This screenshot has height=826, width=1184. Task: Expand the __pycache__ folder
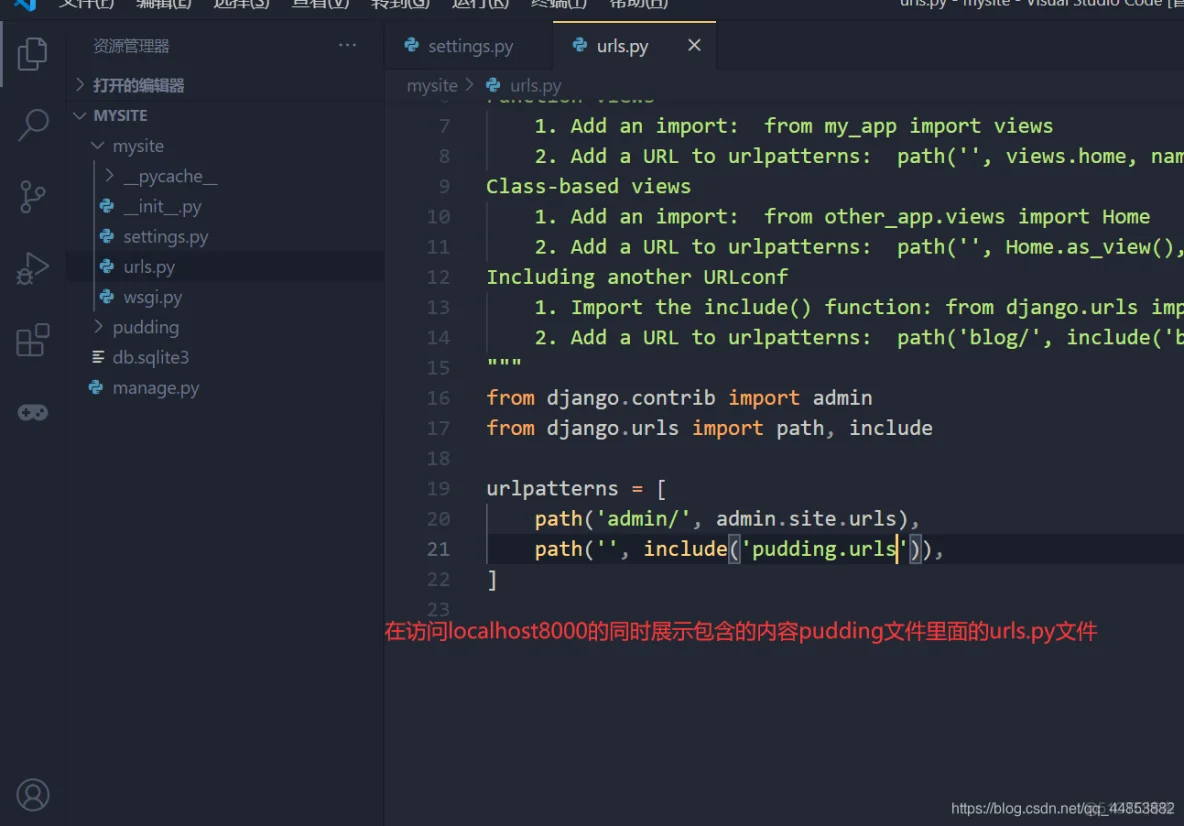pyautogui.click(x=225, y=176)
